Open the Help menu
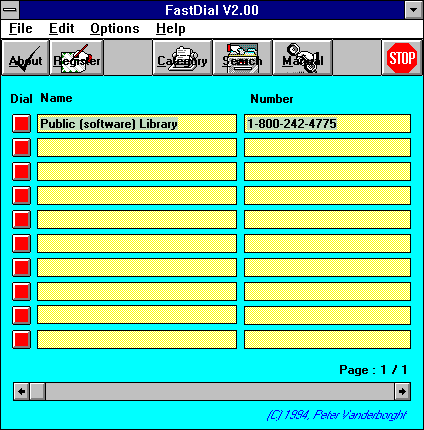 tap(171, 29)
